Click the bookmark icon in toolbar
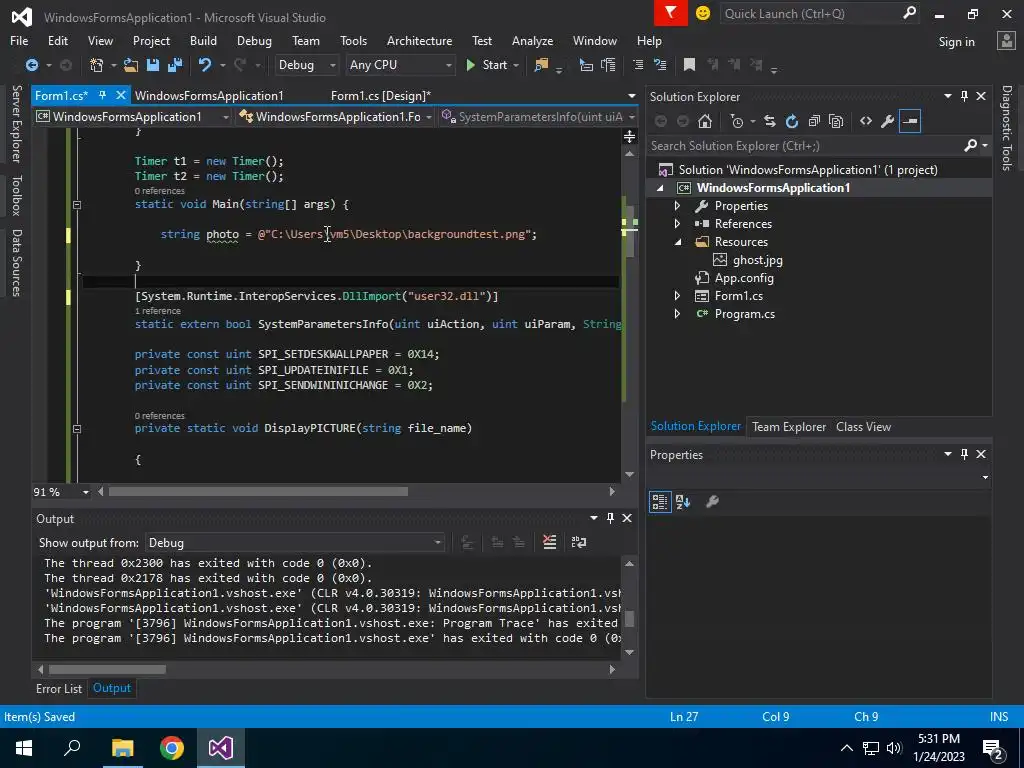The image size is (1024, 768). (689, 65)
